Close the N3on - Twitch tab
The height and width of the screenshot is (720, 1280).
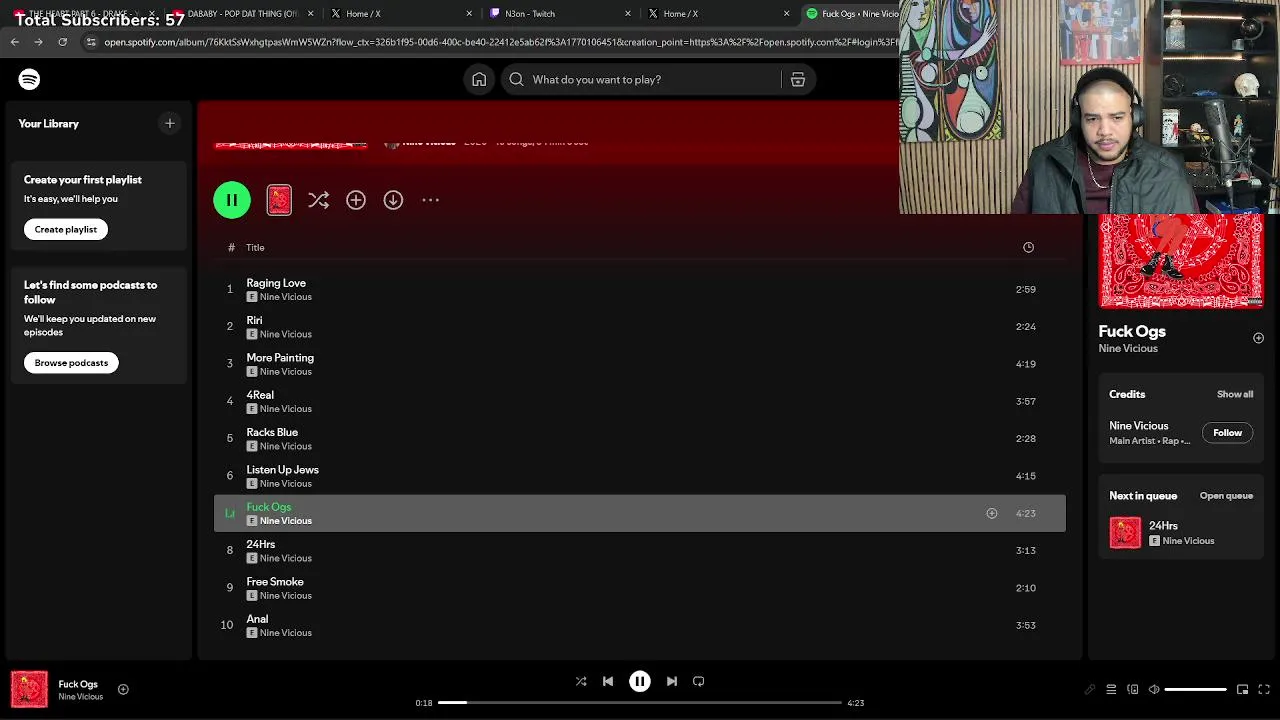click(x=628, y=14)
